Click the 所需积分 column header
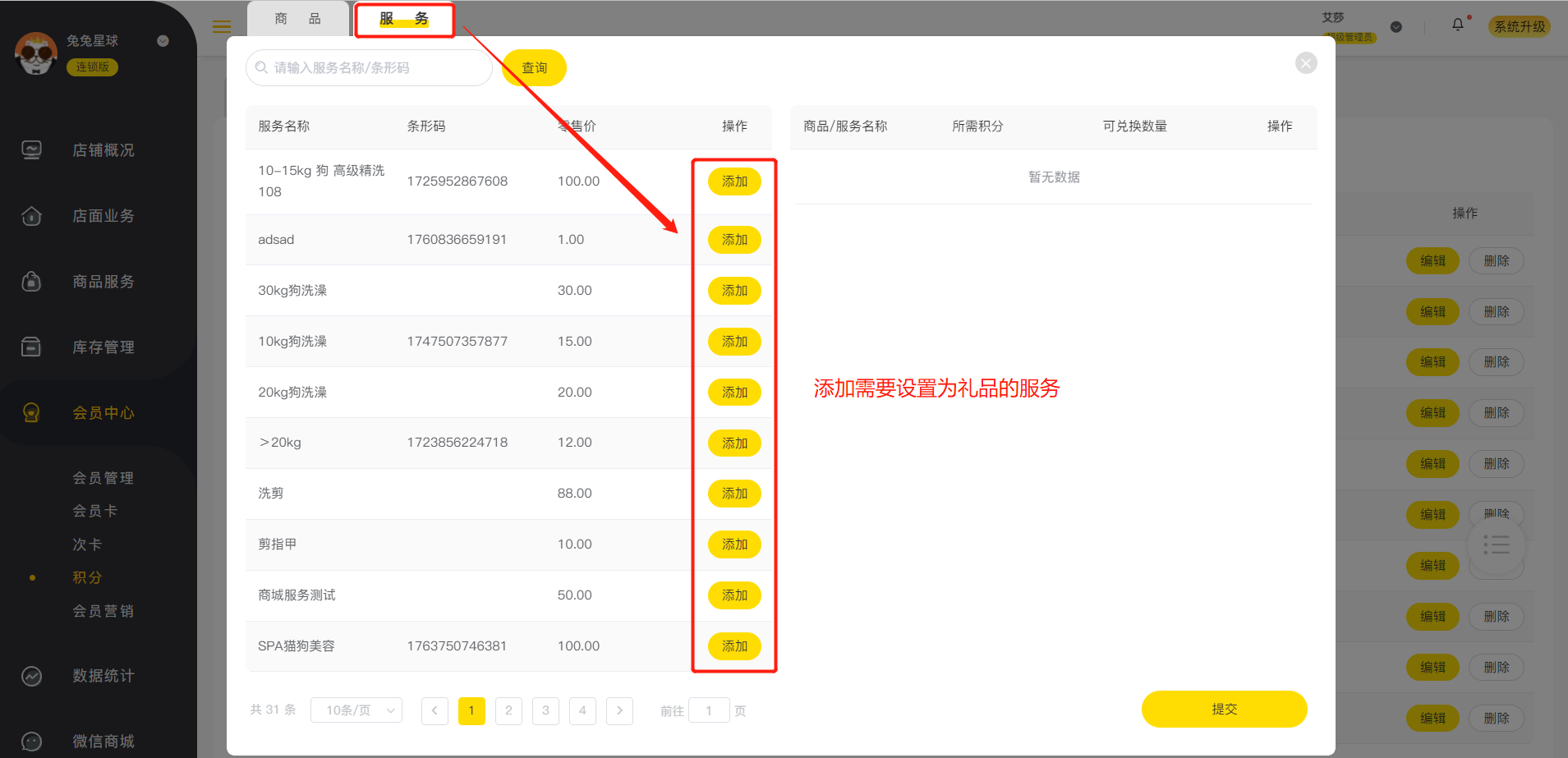Image resolution: width=1568 pixels, height=758 pixels. click(977, 126)
